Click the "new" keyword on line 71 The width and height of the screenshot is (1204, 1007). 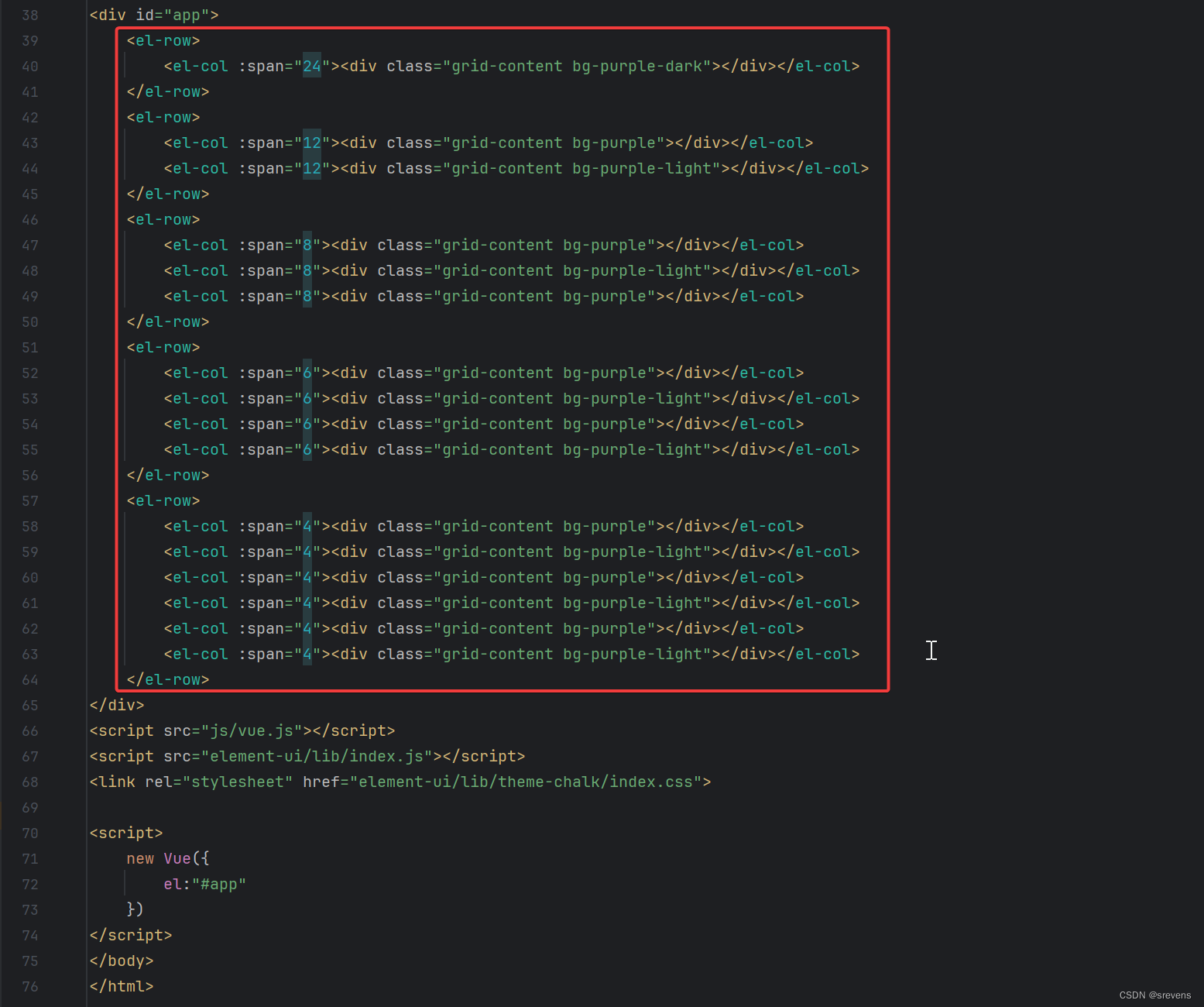coord(140,858)
